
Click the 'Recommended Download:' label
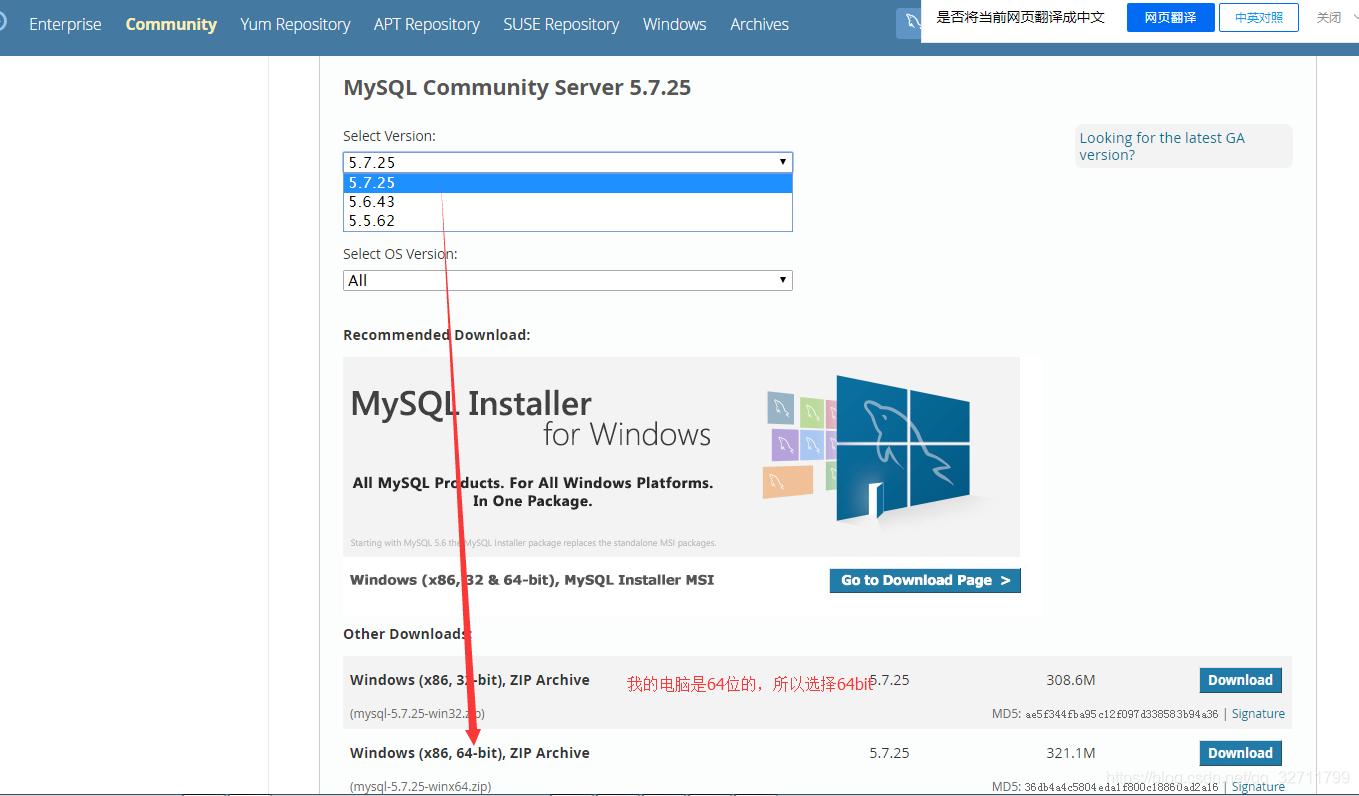[437, 335]
